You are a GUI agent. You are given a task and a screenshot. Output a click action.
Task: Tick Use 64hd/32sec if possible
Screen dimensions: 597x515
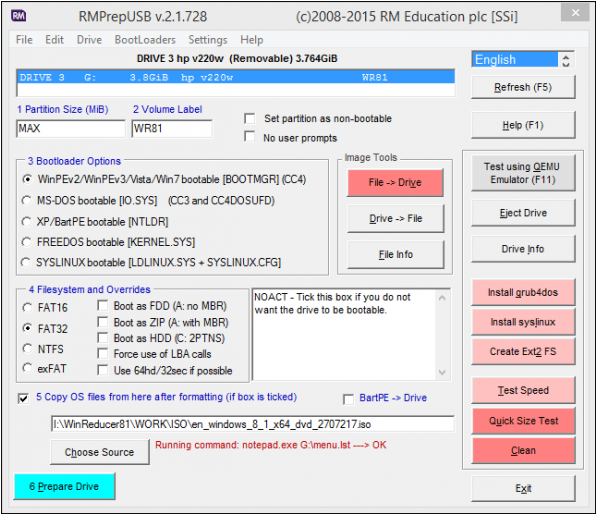click(x=102, y=370)
